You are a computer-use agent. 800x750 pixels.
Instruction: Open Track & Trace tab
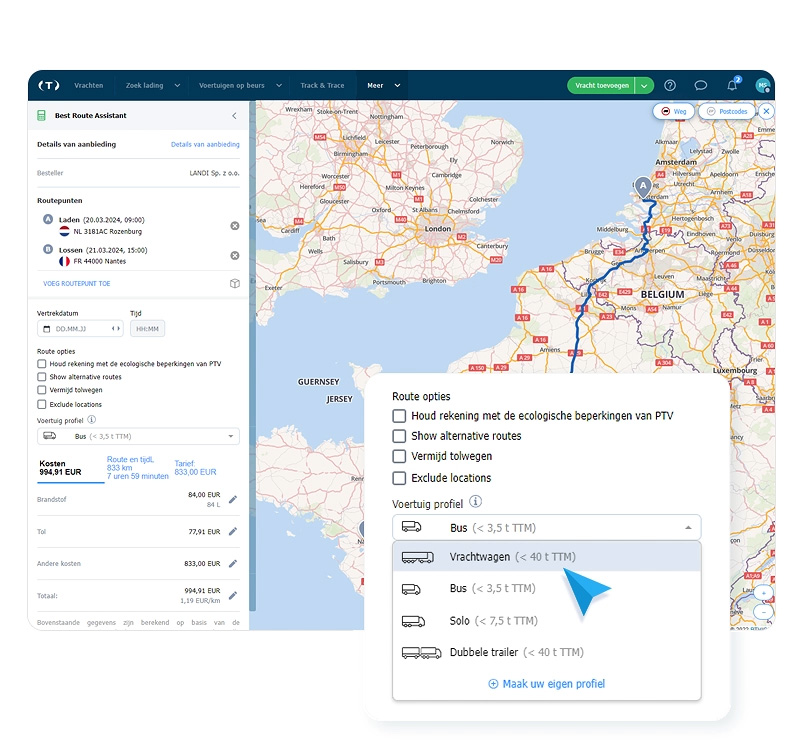pos(322,85)
